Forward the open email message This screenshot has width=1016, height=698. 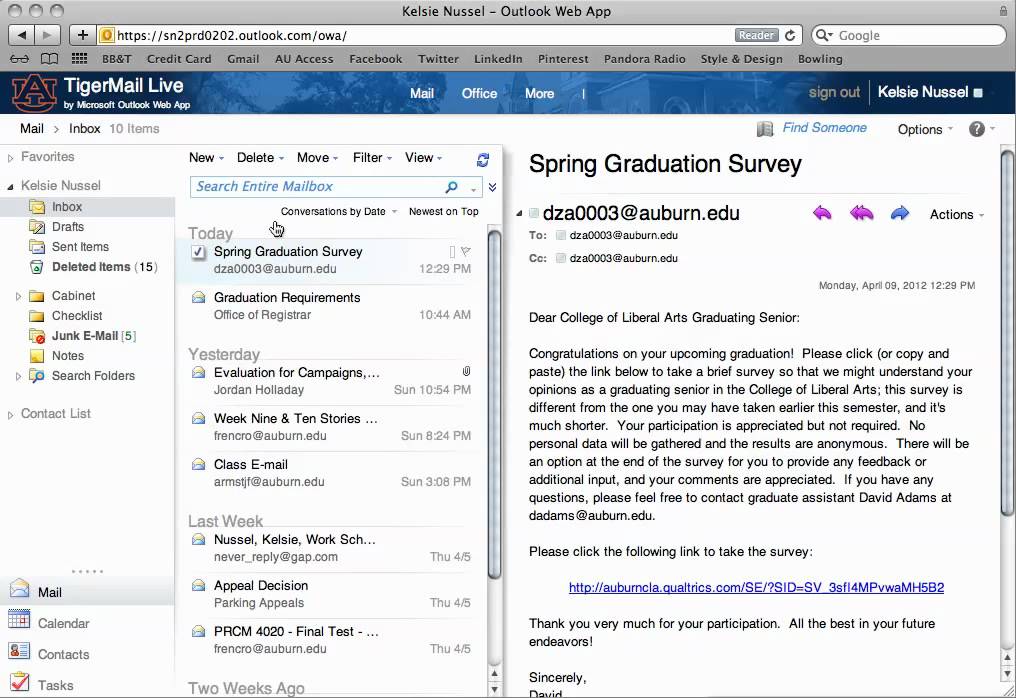click(900, 213)
